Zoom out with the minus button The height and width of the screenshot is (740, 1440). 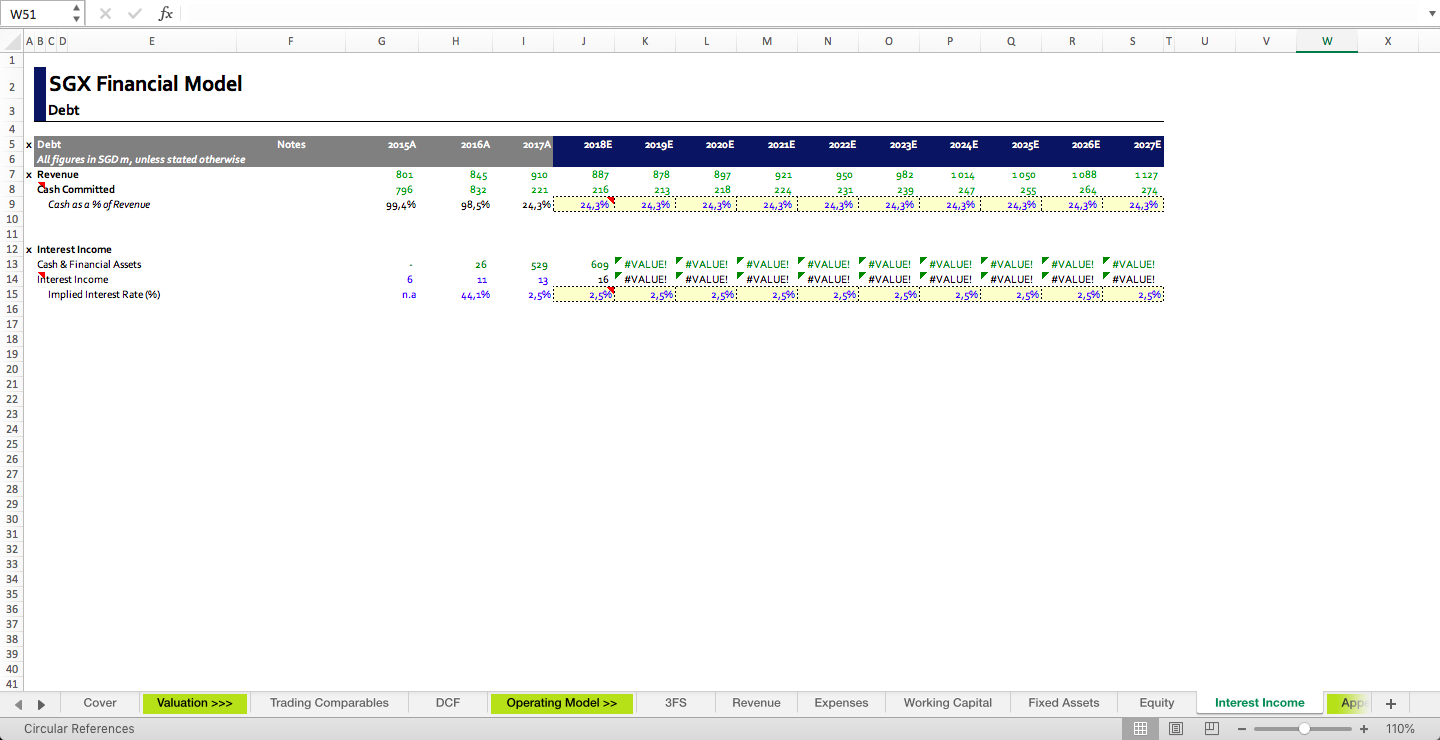[1242, 729]
